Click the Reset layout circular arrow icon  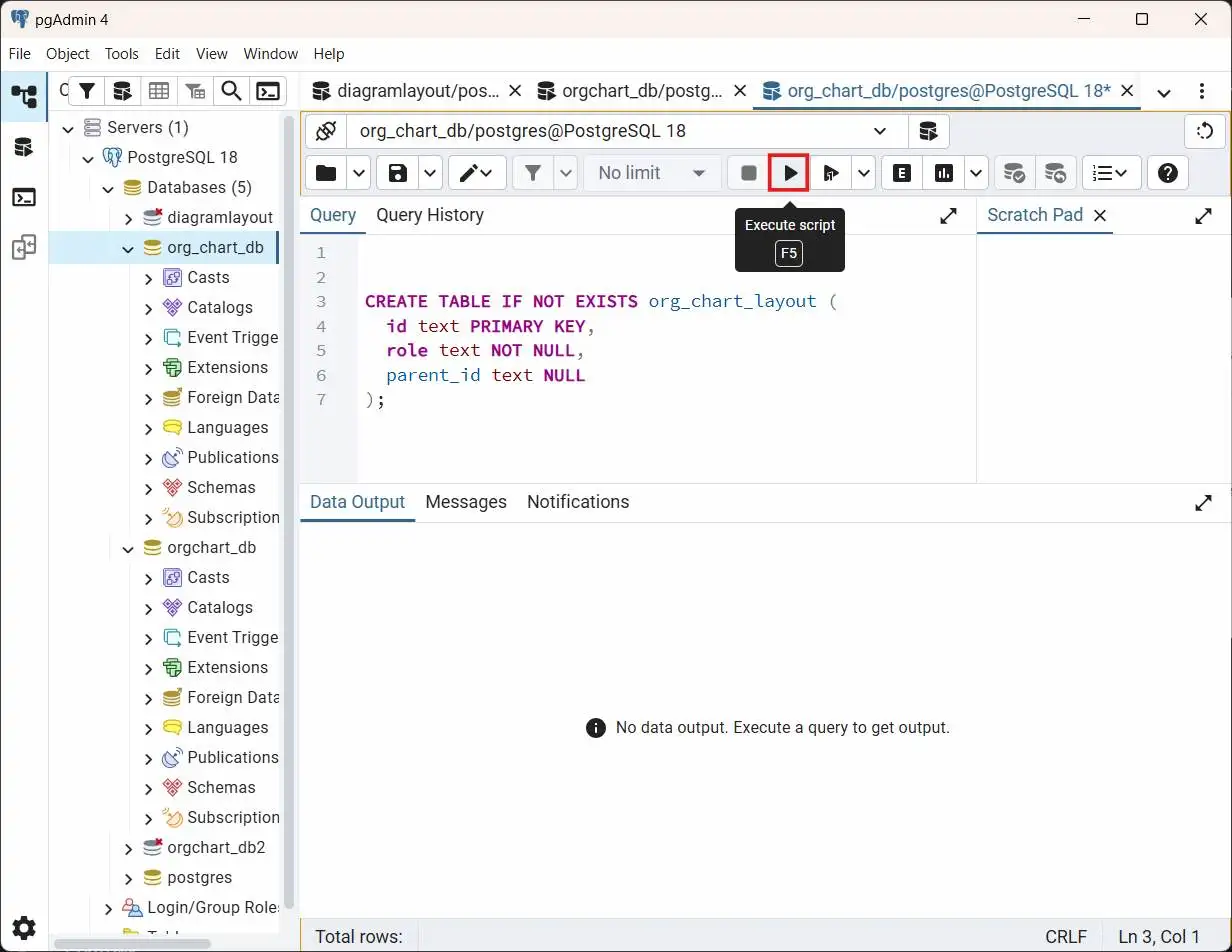coord(1205,131)
